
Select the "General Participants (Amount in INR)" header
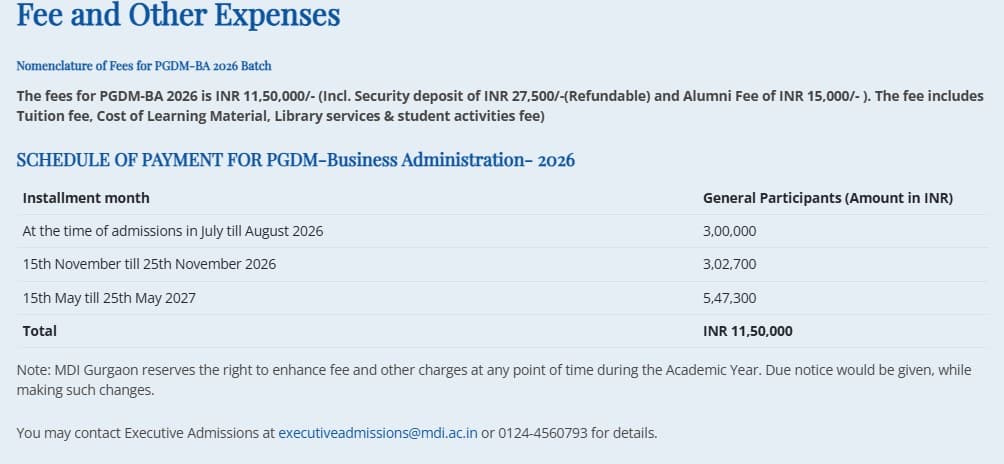coord(827,198)
